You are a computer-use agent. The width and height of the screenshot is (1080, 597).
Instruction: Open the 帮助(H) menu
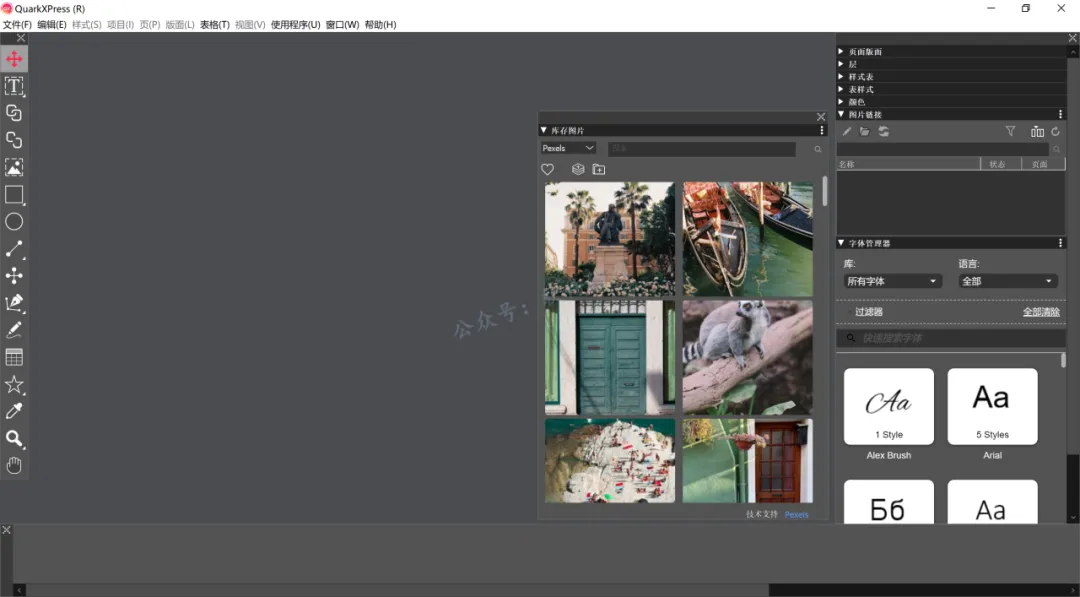(380, 25)
